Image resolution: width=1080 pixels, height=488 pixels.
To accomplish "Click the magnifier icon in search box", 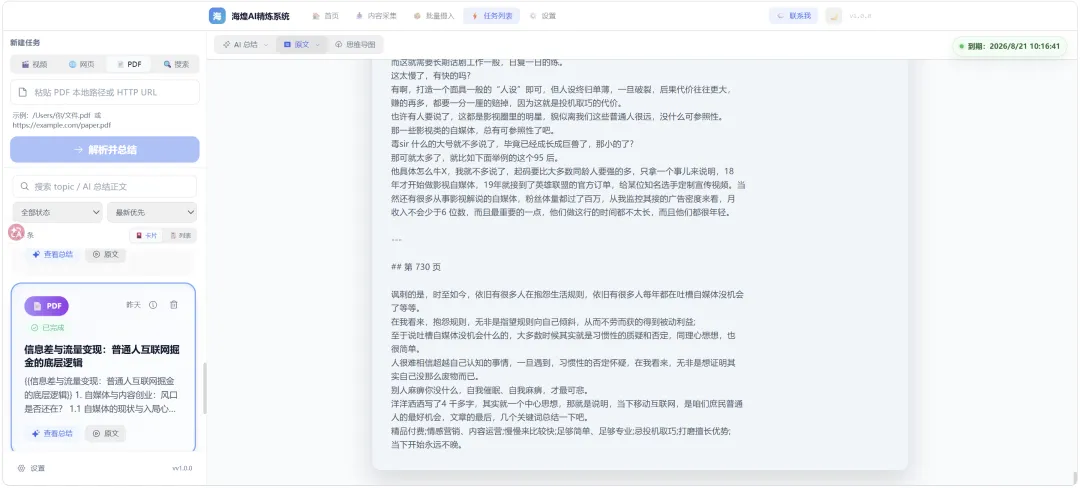I will tap(25, 187).
